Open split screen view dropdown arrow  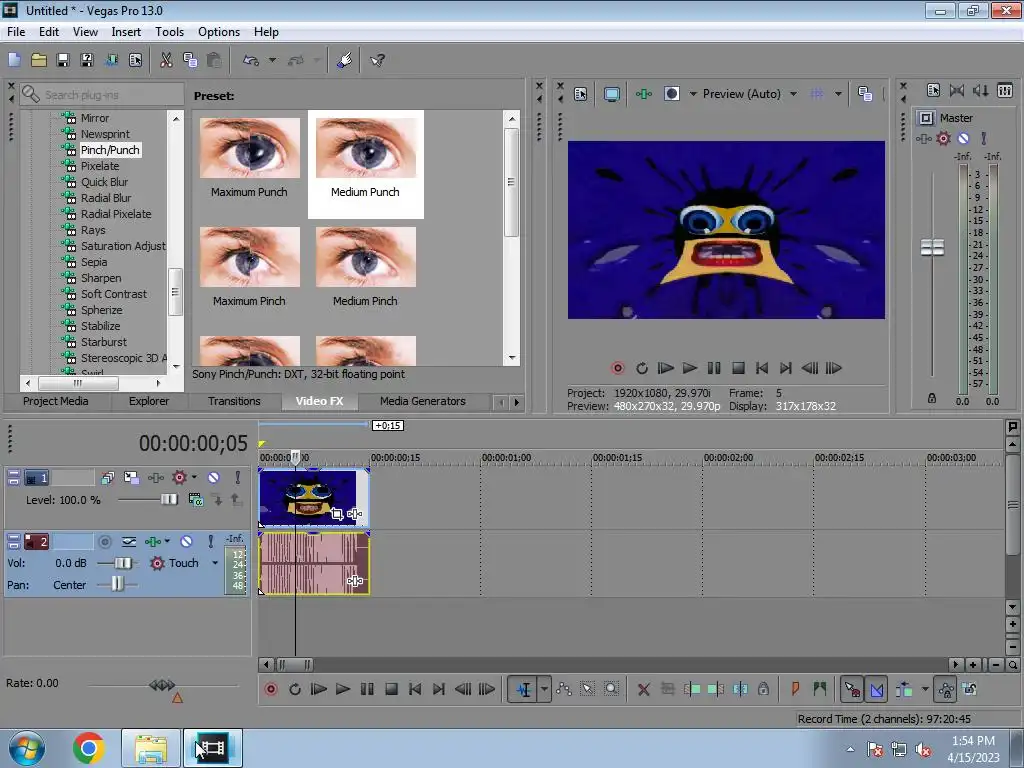click(693, 94)
